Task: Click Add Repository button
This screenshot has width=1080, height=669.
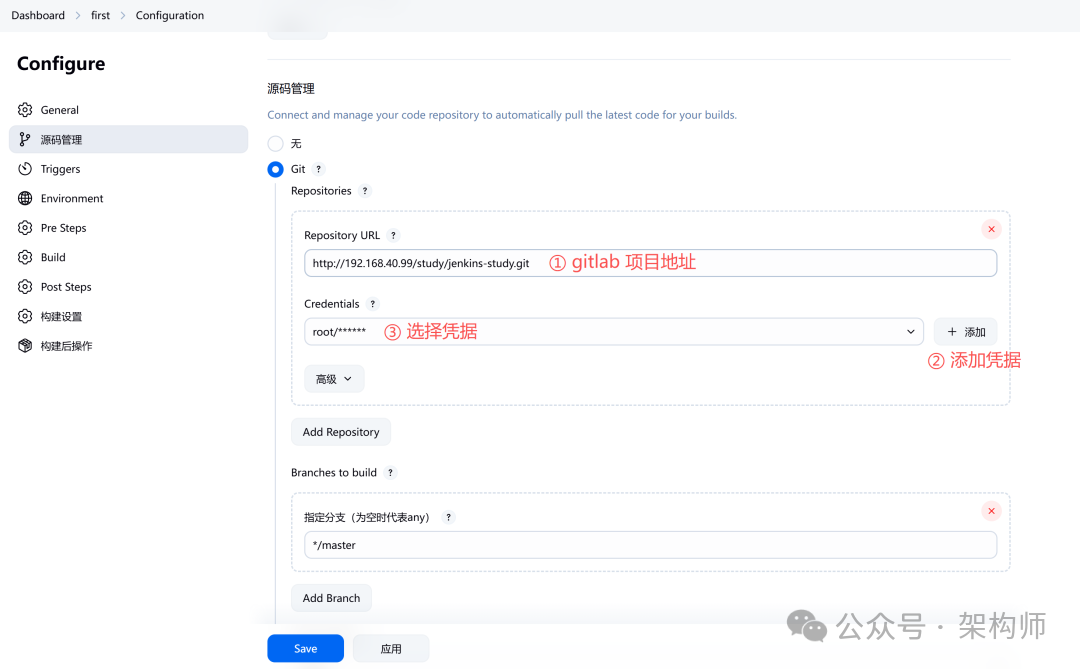Action: coord(341,432)
